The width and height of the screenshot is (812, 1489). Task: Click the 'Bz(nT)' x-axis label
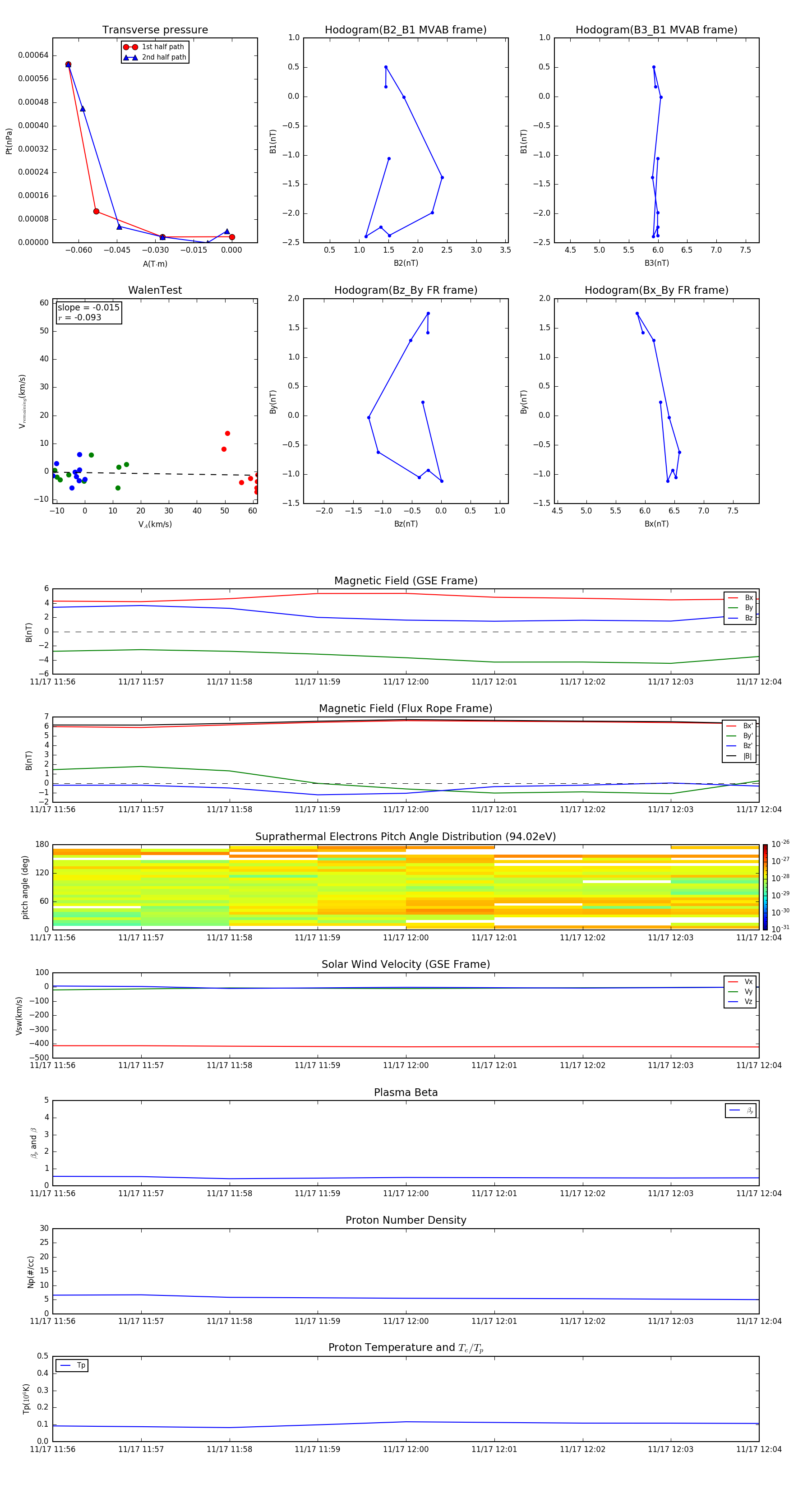(406, 524)
